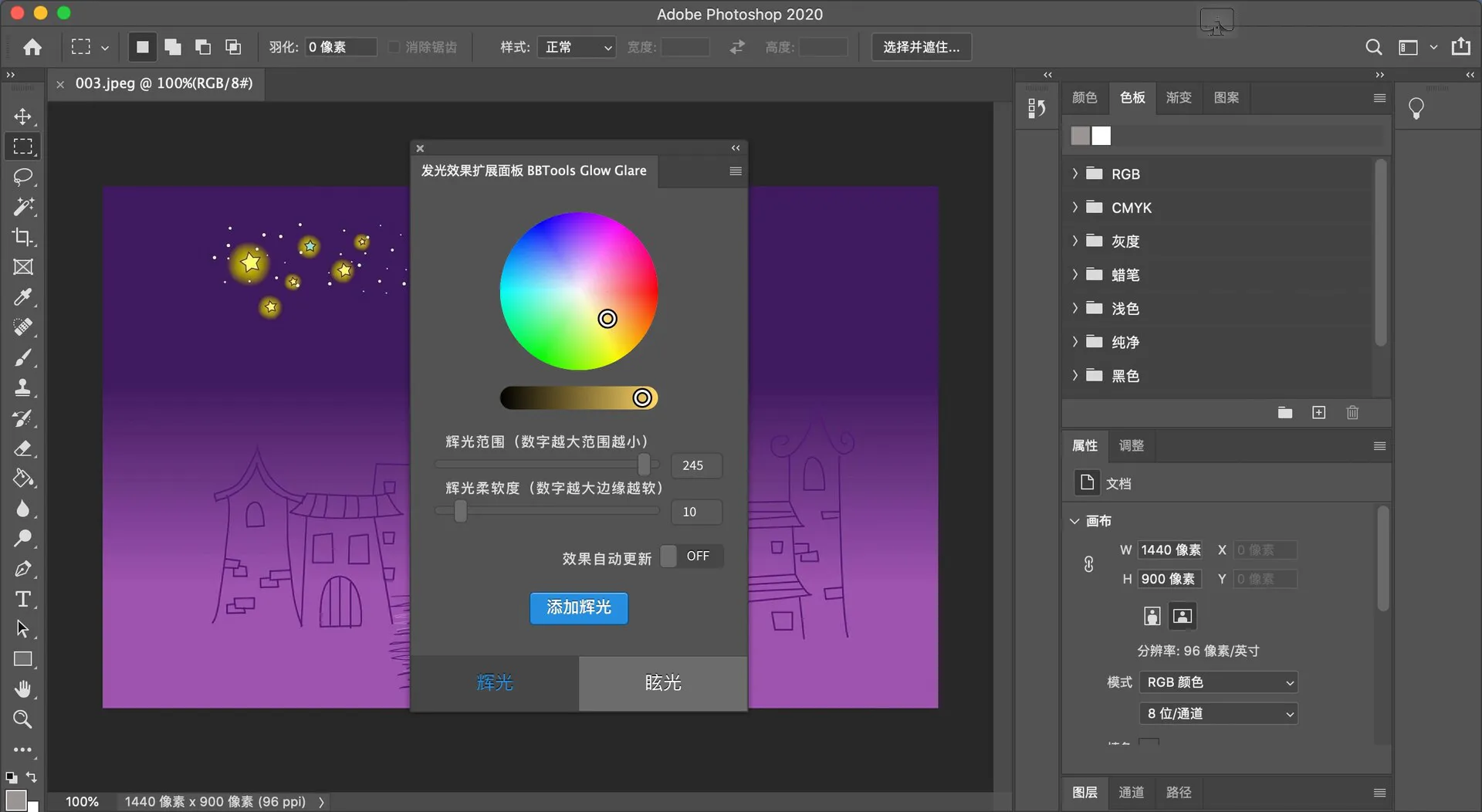Select the Magic Wand tool
The width and height of the screenshot is (1482, 812).
click(23, 207)
